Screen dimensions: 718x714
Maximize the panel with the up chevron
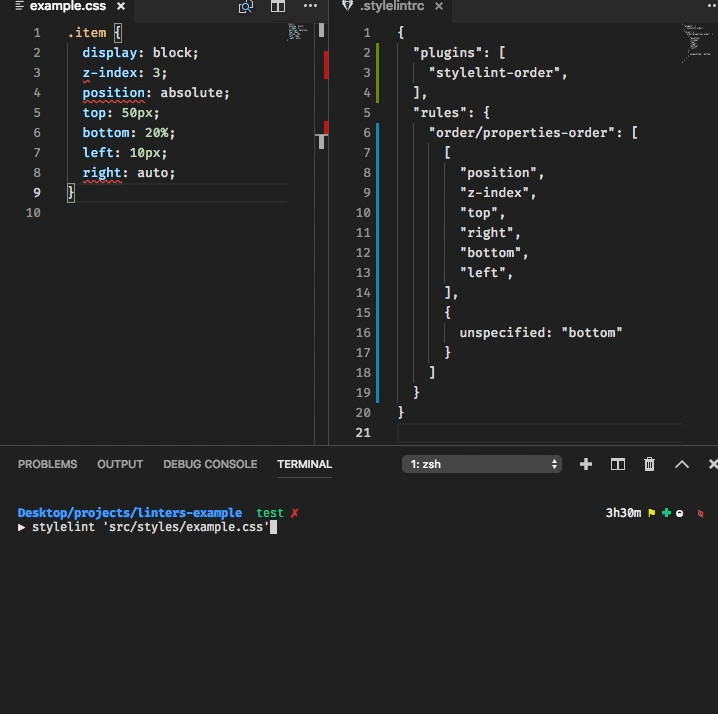click(x=682, y=464)
